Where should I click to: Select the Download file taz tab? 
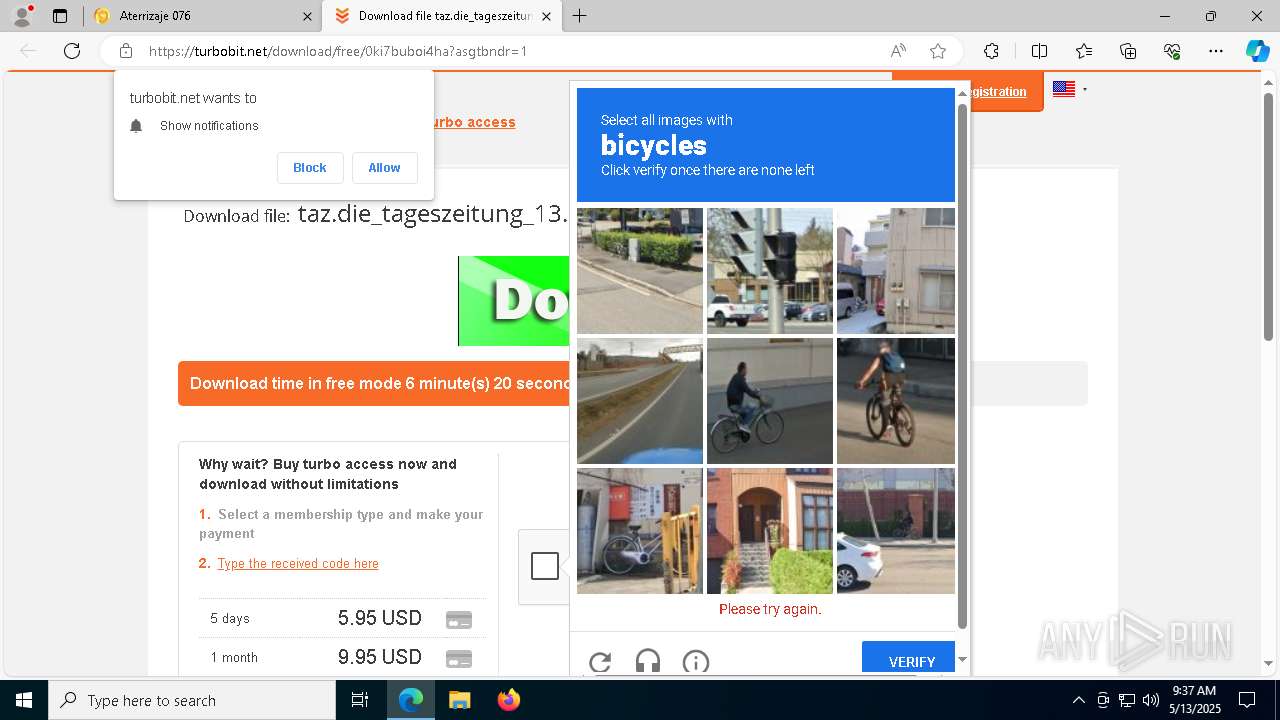[441, 16]
